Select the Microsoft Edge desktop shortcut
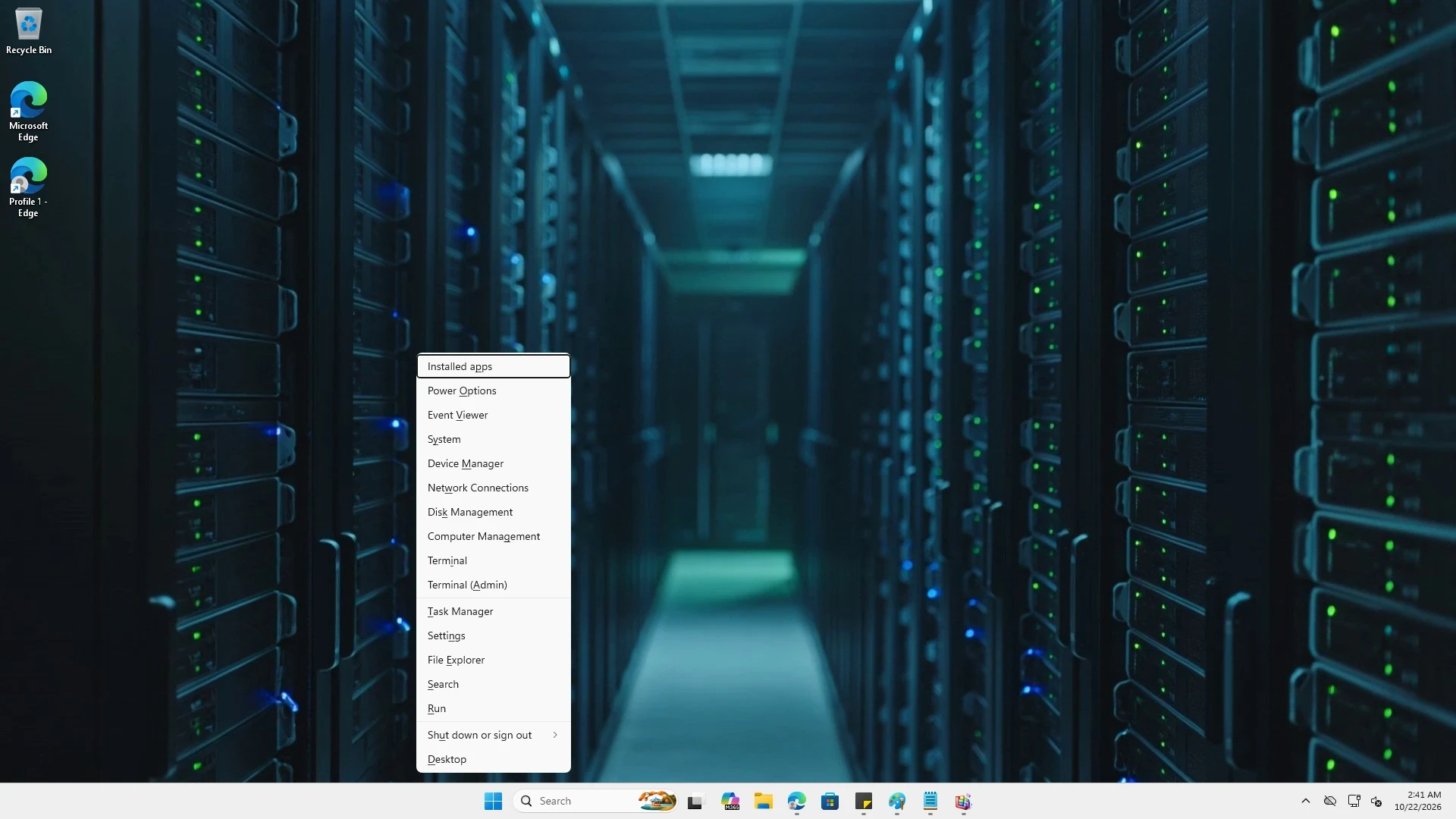Image resolution: width=1456 pixels, height=819 pixels. (x=29, y=111)
